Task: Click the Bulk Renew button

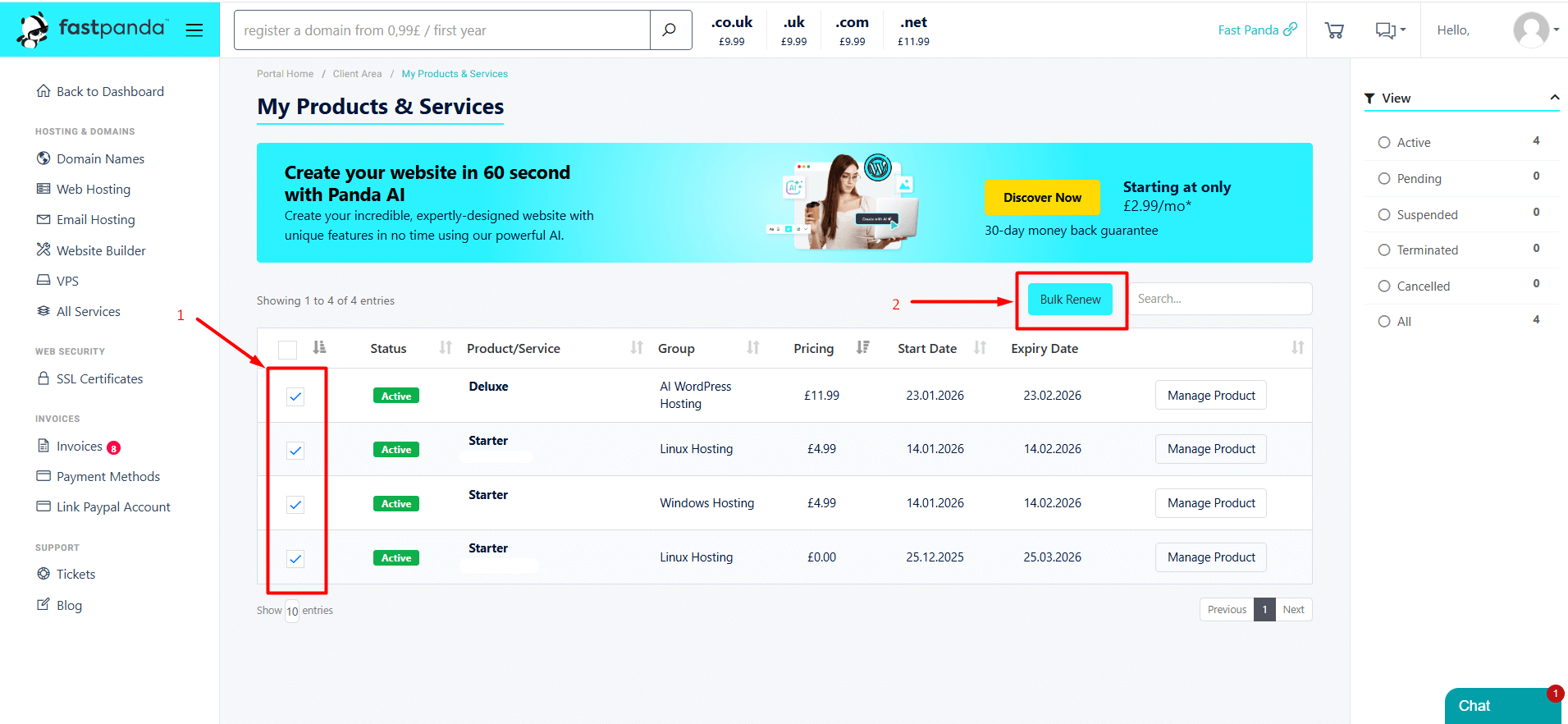Action: pos(1070,300)
